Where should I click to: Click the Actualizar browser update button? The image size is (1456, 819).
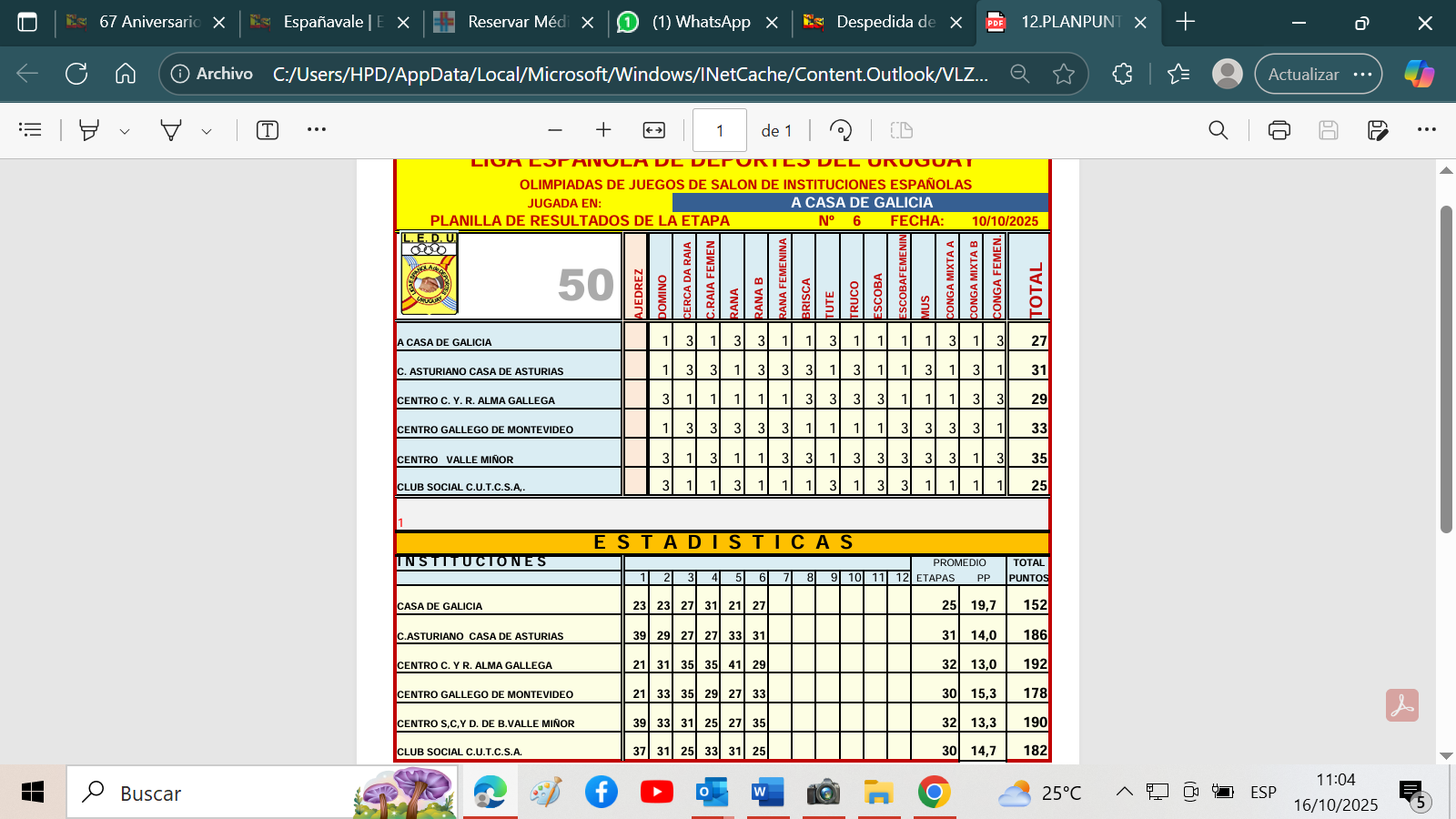click(1303, 75)
